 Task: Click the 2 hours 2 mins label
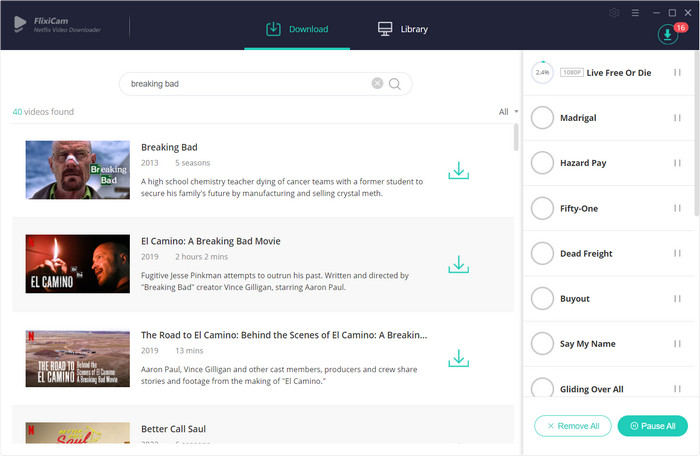201,257
